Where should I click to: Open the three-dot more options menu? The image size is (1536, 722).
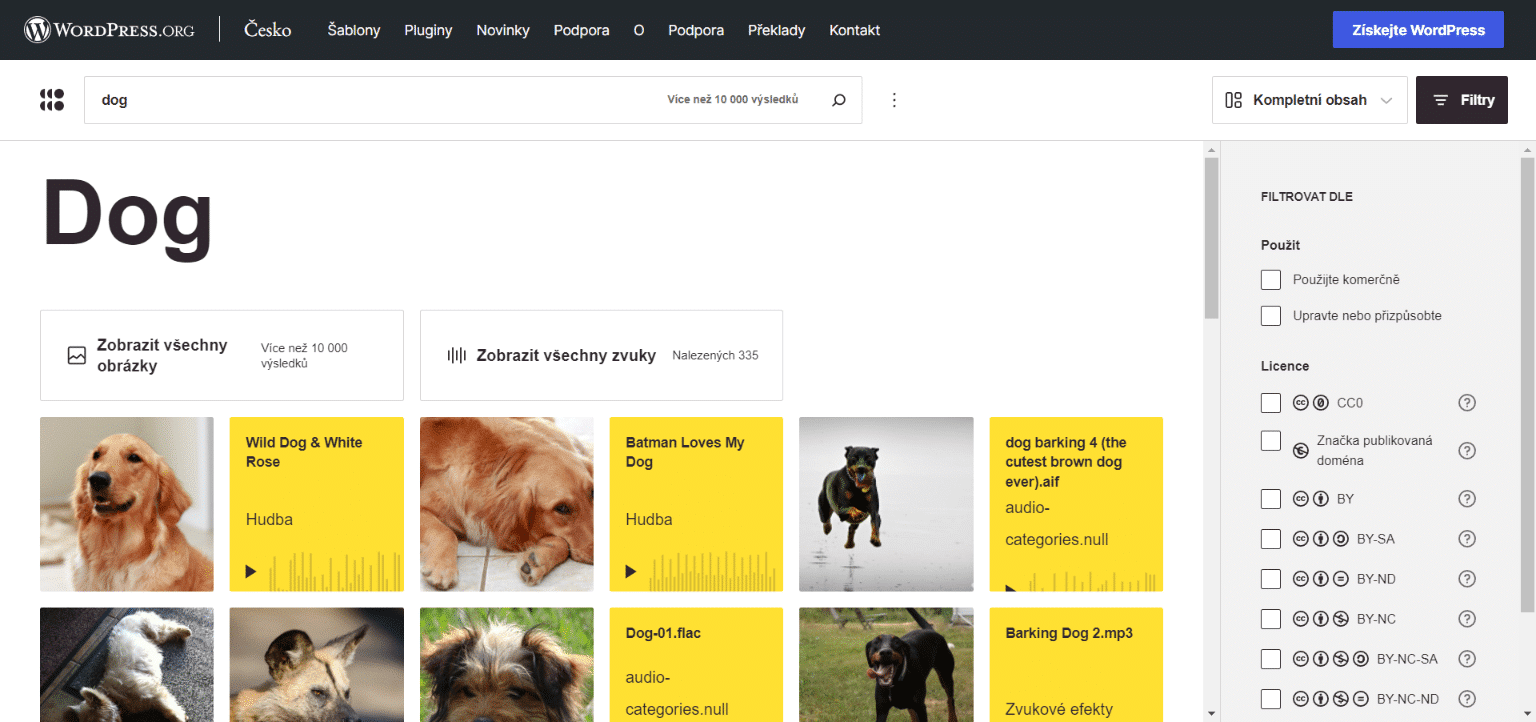[895, 100]
